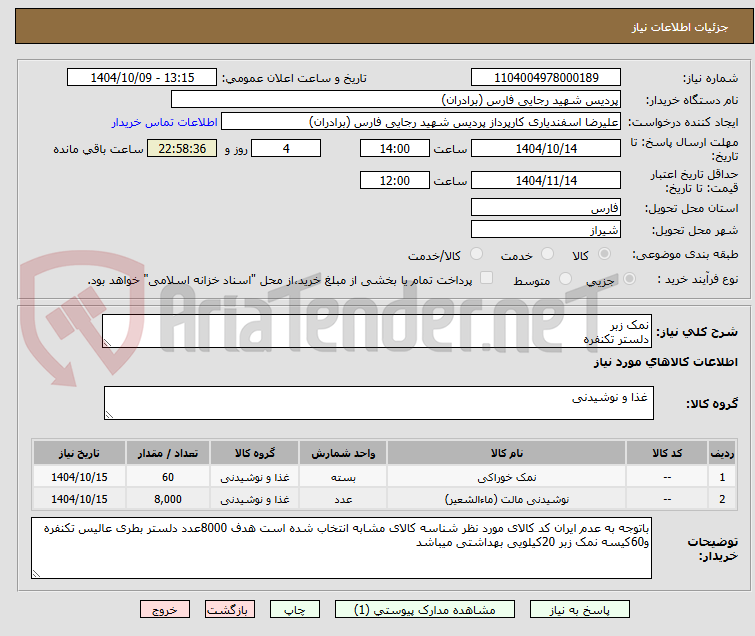Screen dimensions: 755x636
Task: Click the نام کالا column header
Action: [x=507, y=453]
